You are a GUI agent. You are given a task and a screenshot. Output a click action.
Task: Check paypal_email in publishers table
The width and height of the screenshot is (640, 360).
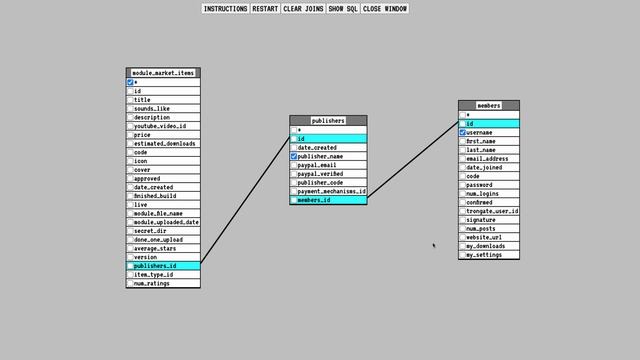tap(294, 165)
